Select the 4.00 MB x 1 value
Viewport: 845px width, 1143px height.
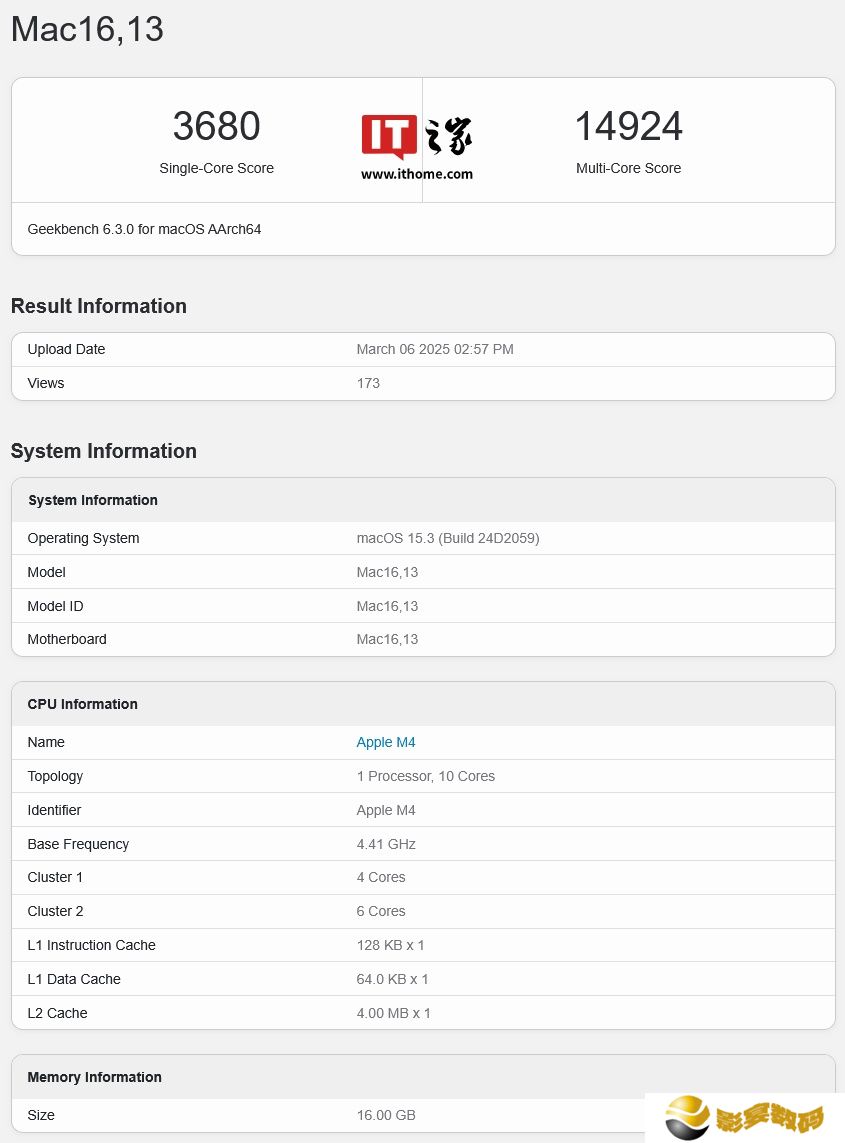tap(393, 1013)
